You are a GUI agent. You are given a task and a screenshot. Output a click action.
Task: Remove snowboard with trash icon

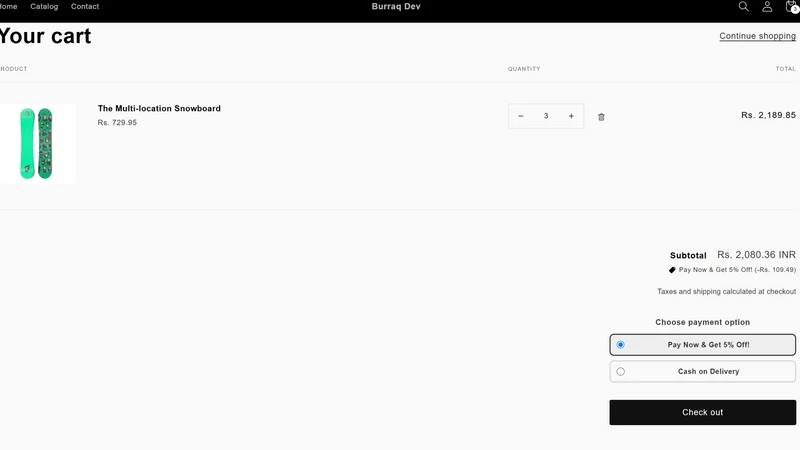click(601, 117)
